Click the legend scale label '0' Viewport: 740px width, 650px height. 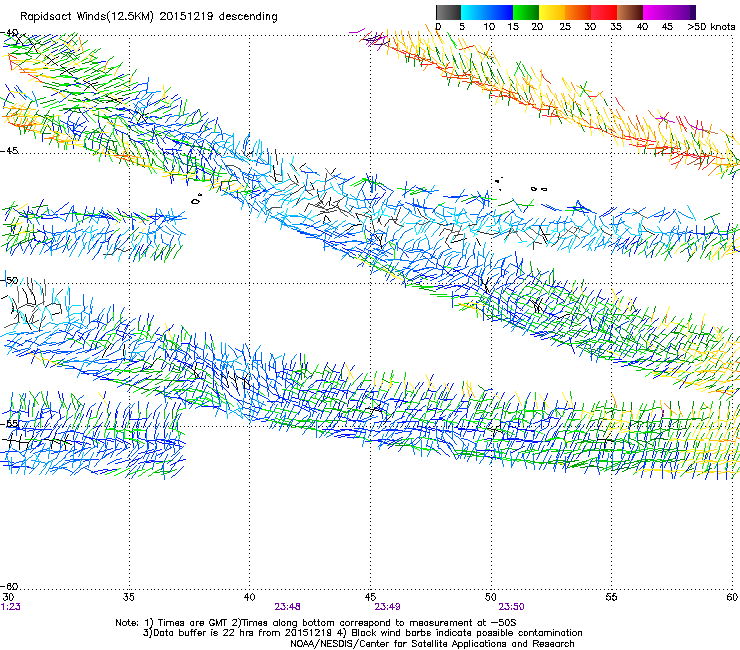(438, 27)
